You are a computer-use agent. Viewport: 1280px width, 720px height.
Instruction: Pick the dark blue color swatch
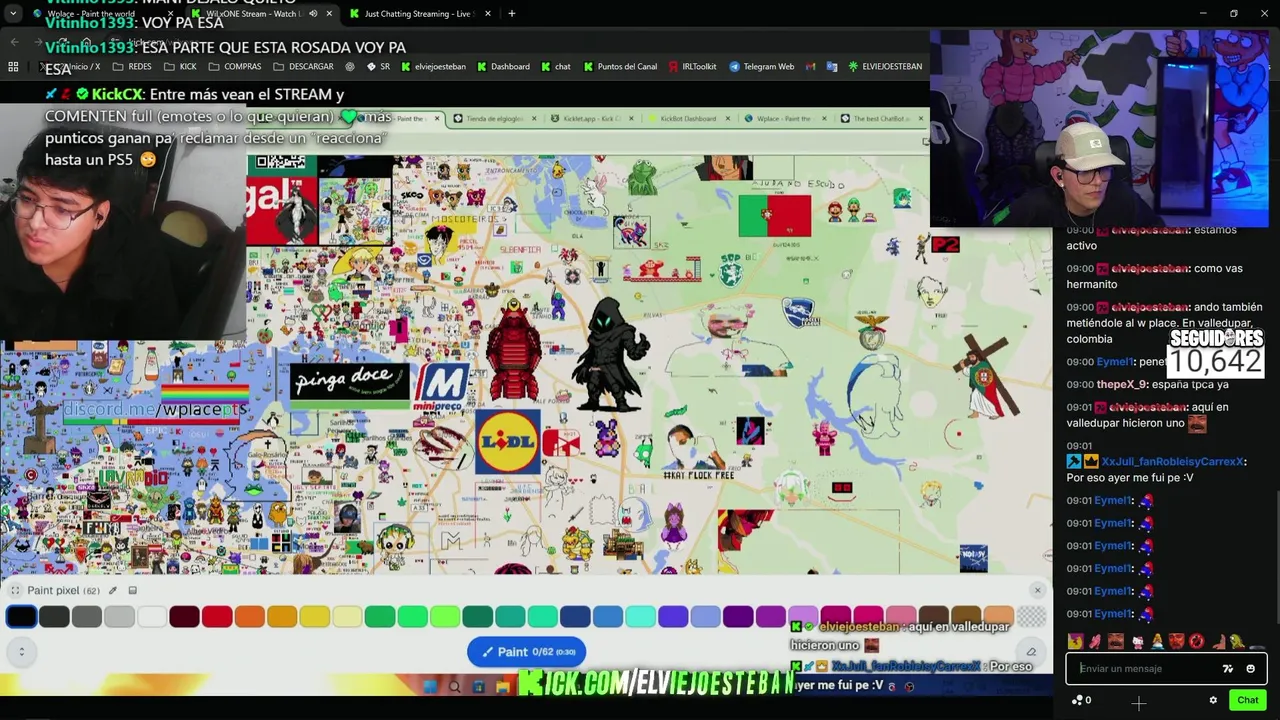pyautogui.click(x=575, y=617)
